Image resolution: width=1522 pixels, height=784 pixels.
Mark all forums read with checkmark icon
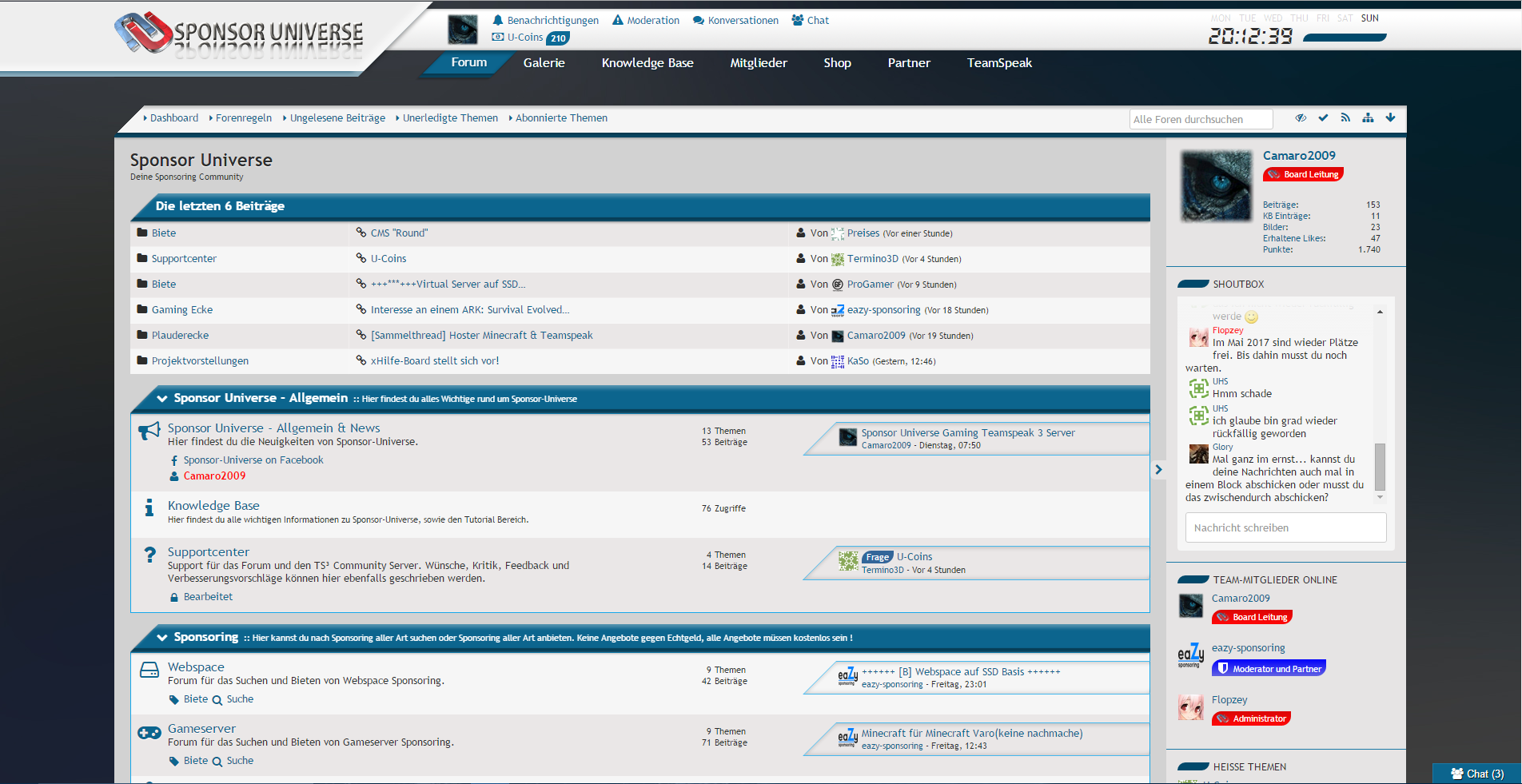click(x=1323, y=118)
